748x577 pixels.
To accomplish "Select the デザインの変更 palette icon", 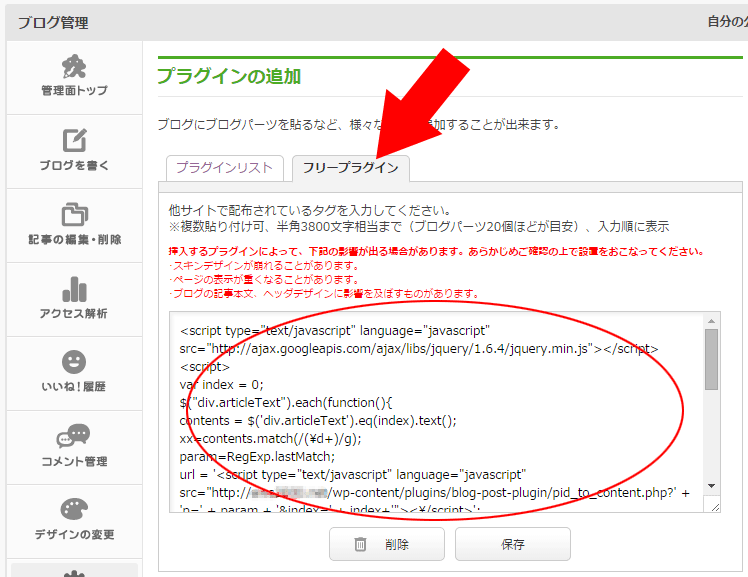I will click(74, 509).
